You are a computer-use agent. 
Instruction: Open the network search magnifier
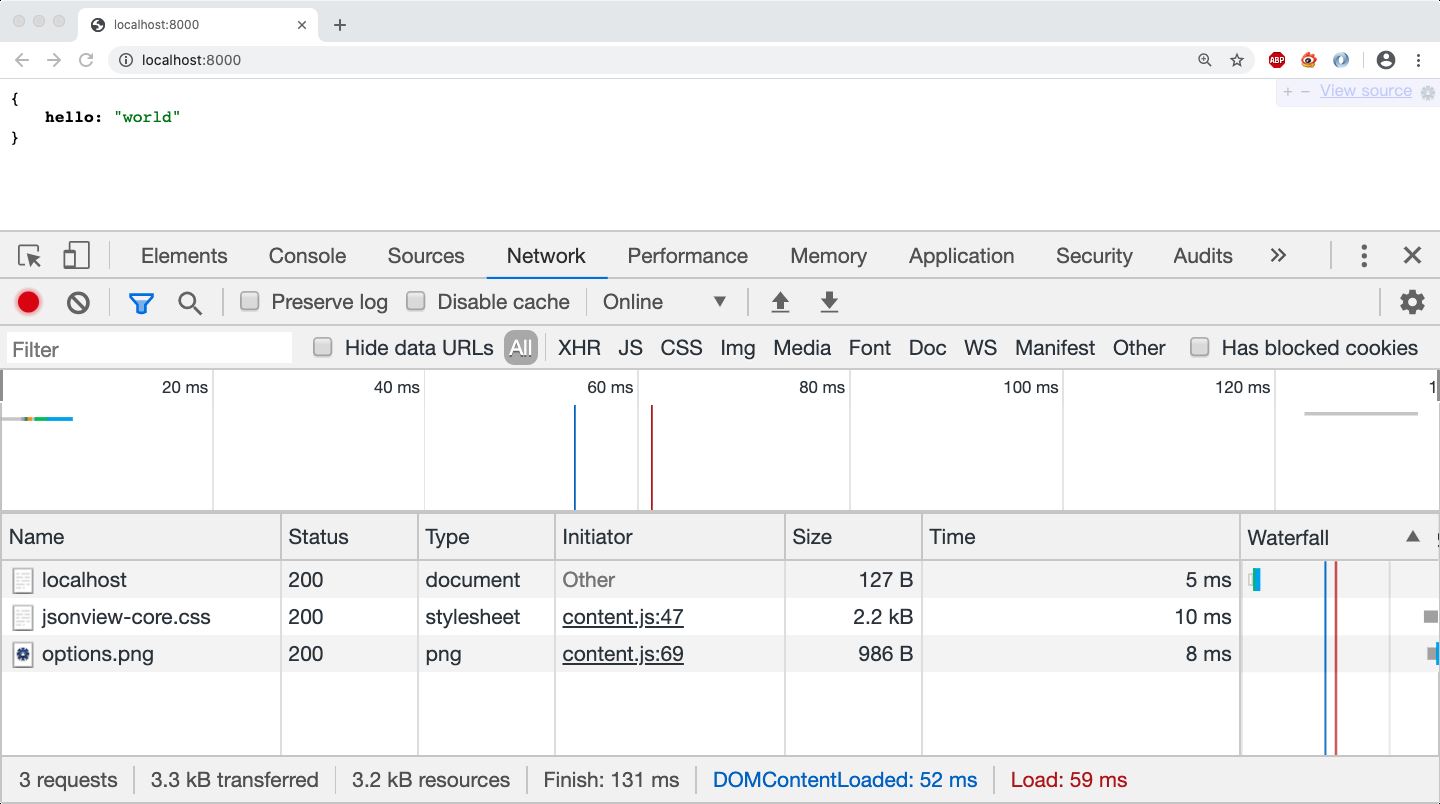pyautogui.click(x=190, y=302)
